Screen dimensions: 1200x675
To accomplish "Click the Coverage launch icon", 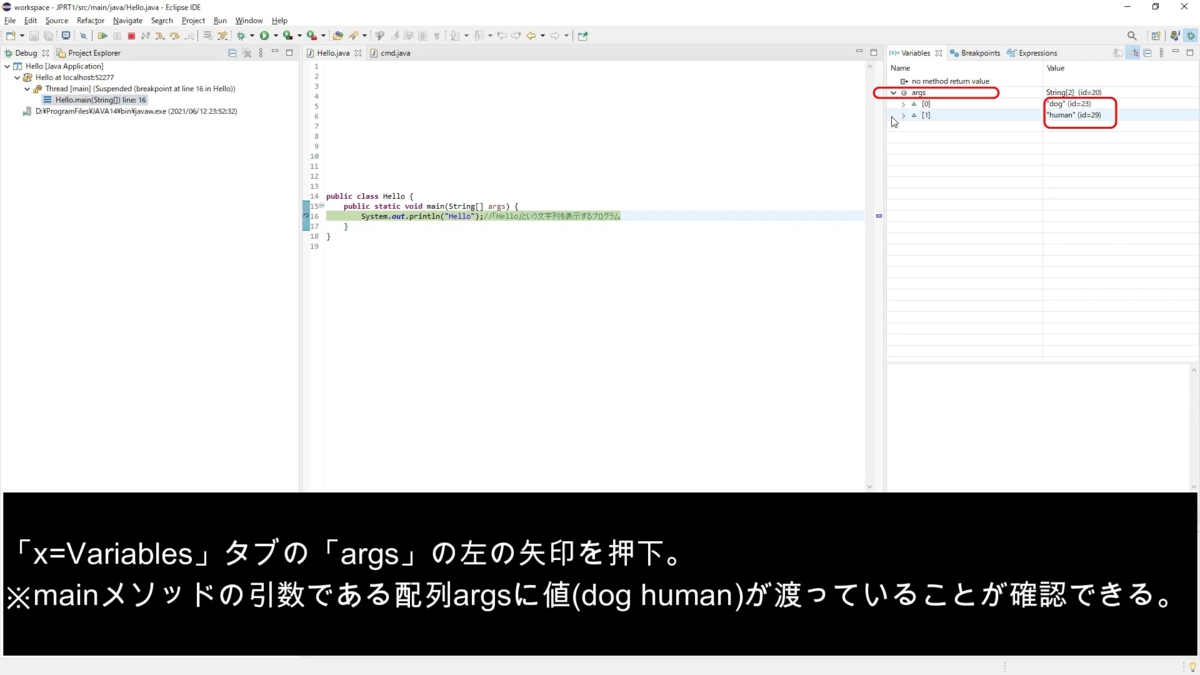I will (287, 36).
